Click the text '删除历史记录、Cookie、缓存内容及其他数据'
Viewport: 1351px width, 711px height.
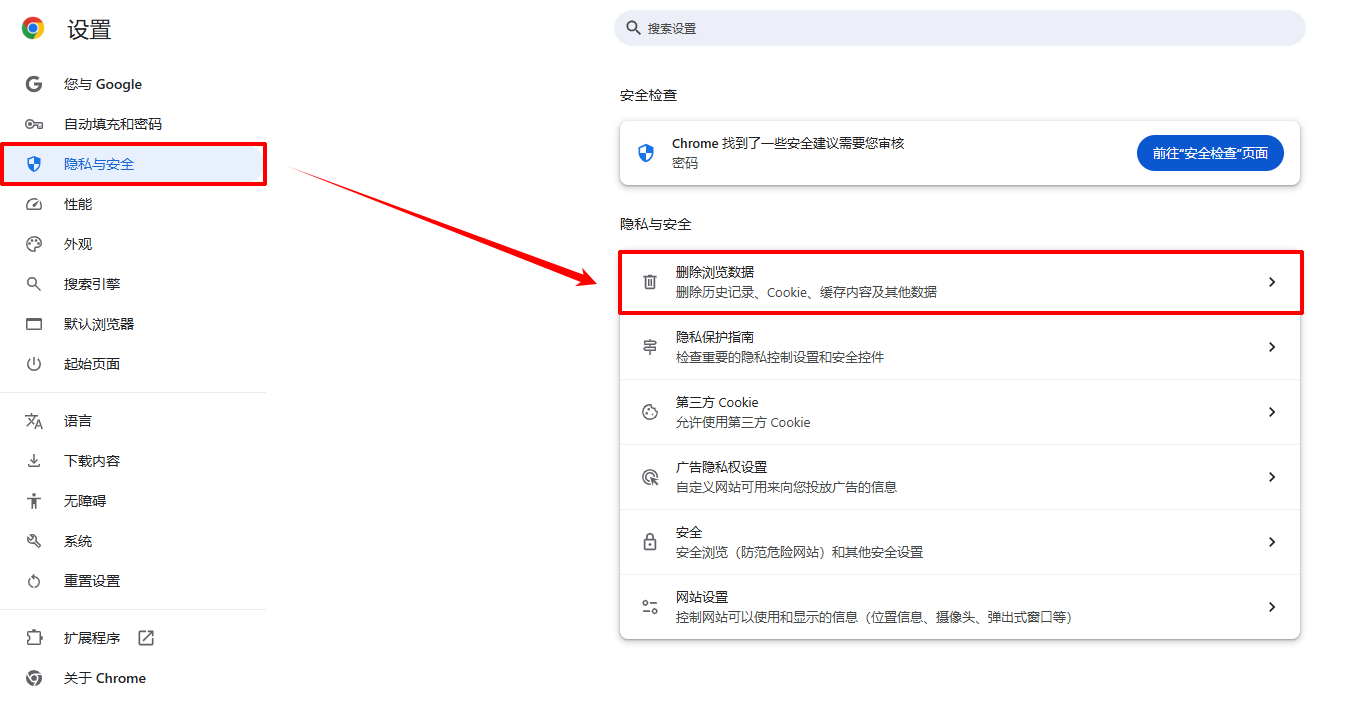(806, 292)
